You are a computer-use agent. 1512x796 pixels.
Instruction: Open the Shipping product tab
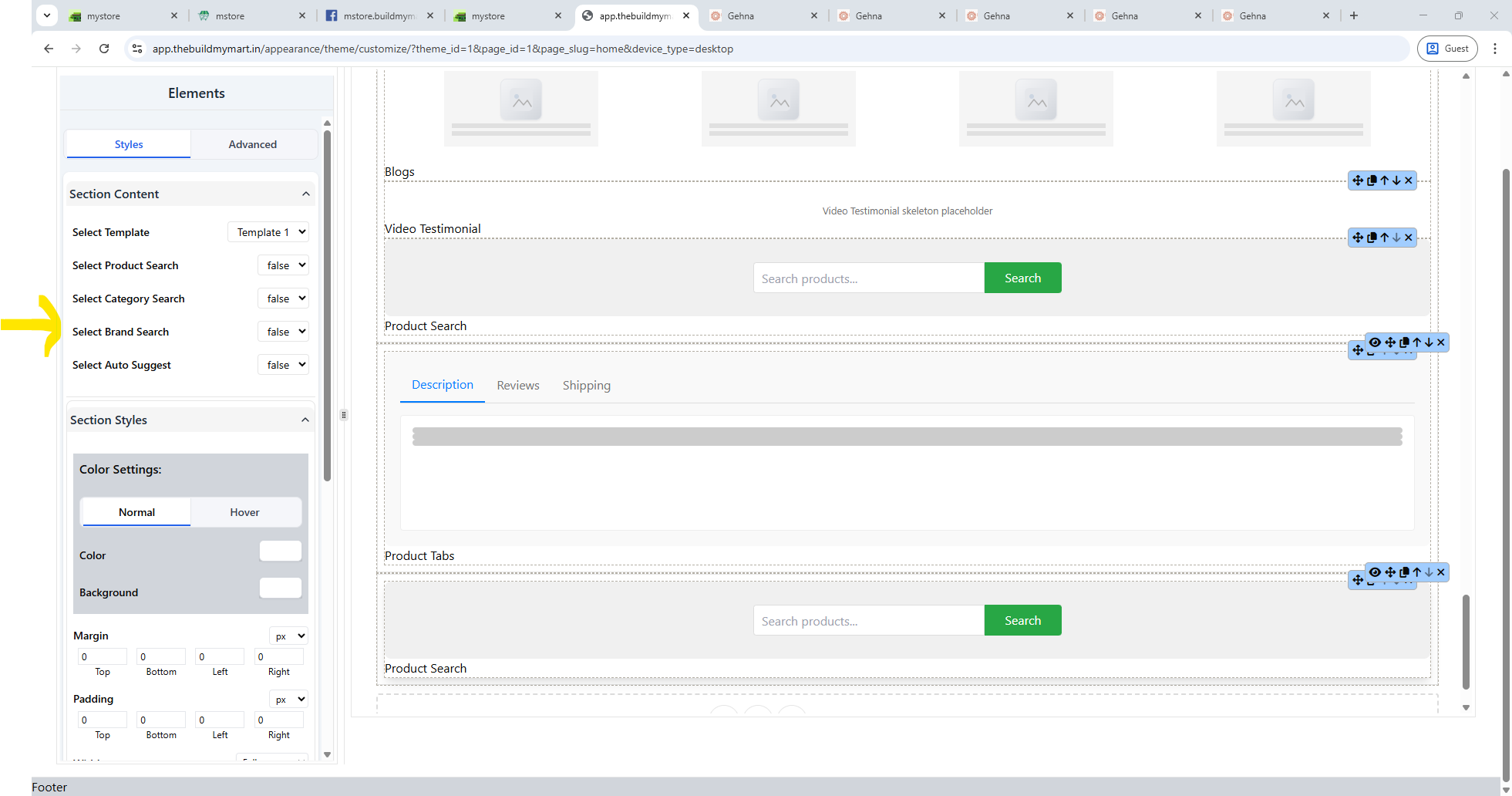pyautogui.click(x=587, y=386)
